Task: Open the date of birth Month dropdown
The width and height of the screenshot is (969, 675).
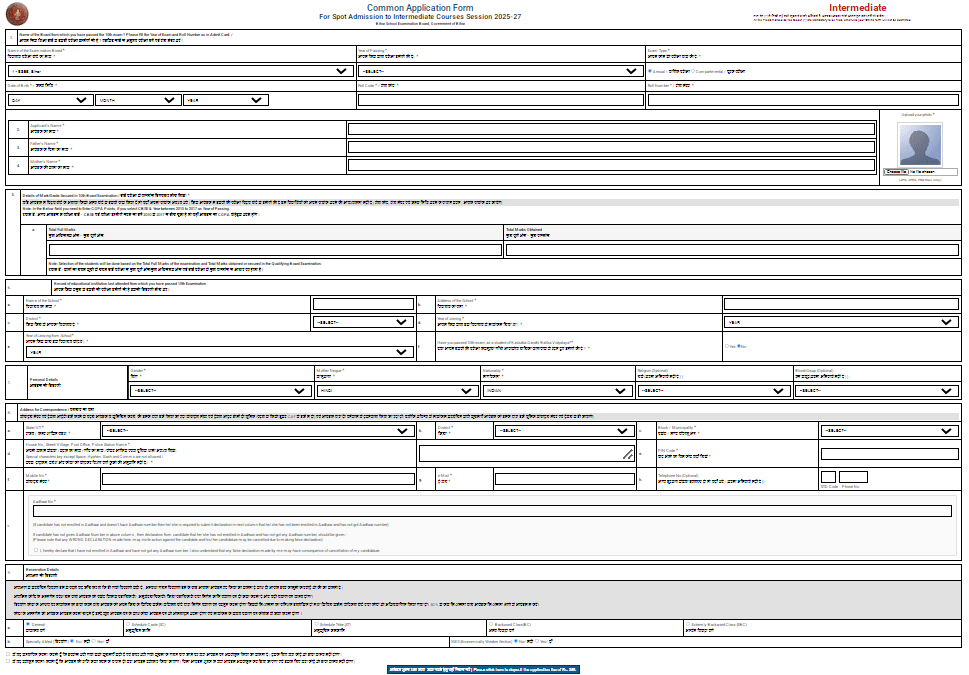Action: (x=136, y=100)
